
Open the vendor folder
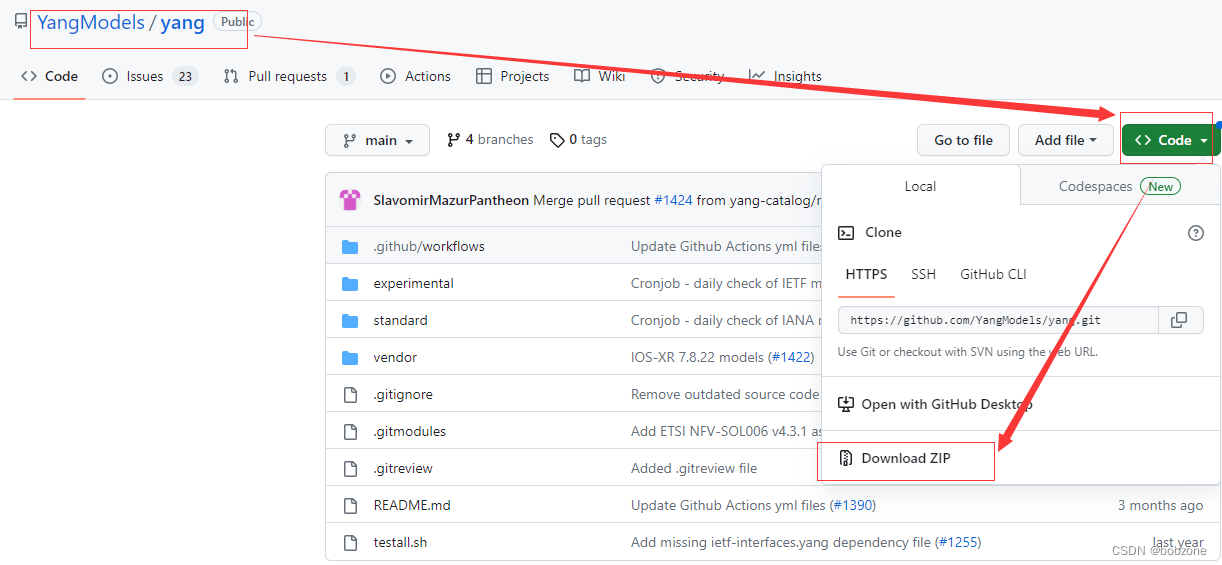point(395,357)
